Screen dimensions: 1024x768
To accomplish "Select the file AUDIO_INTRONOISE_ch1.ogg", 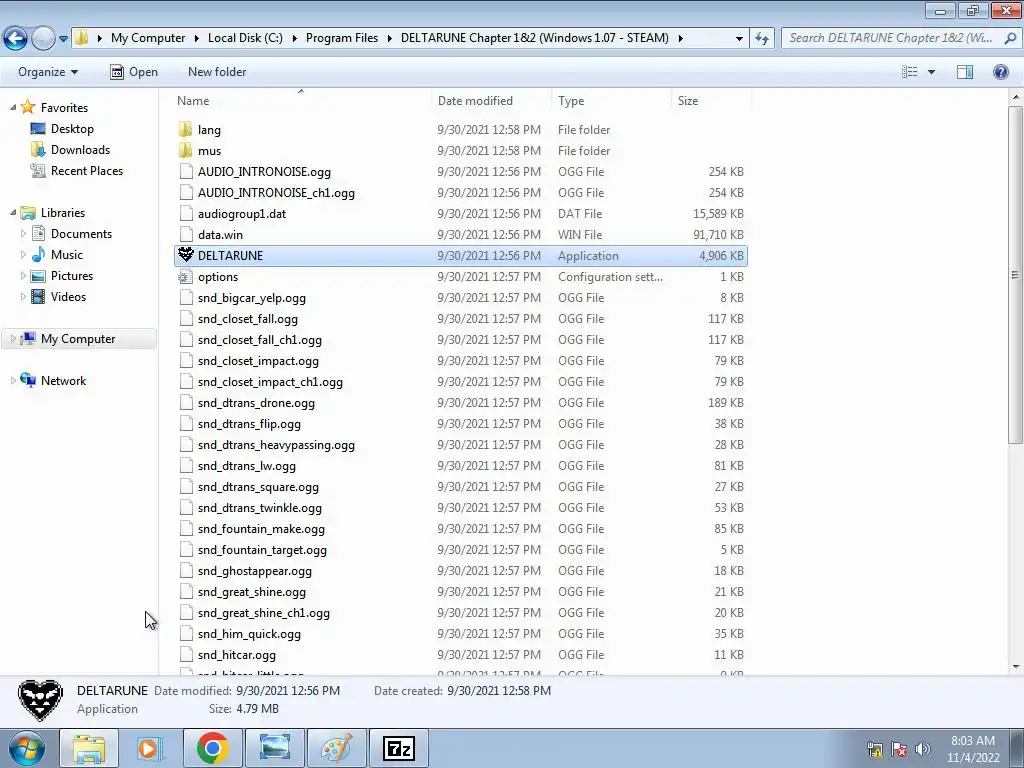I will click(x=276, y=193).
